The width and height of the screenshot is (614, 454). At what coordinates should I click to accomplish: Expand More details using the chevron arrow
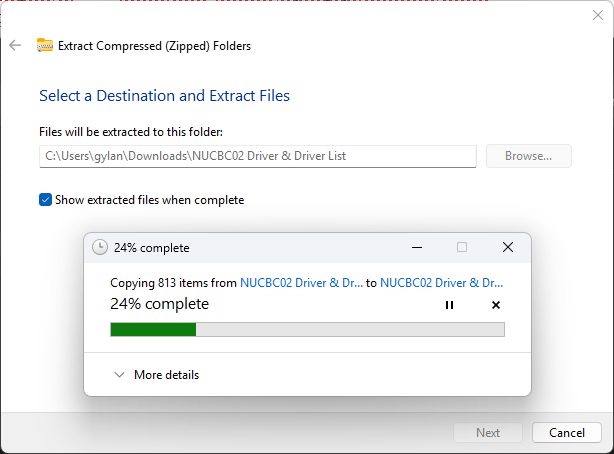(x=119, y=375)
